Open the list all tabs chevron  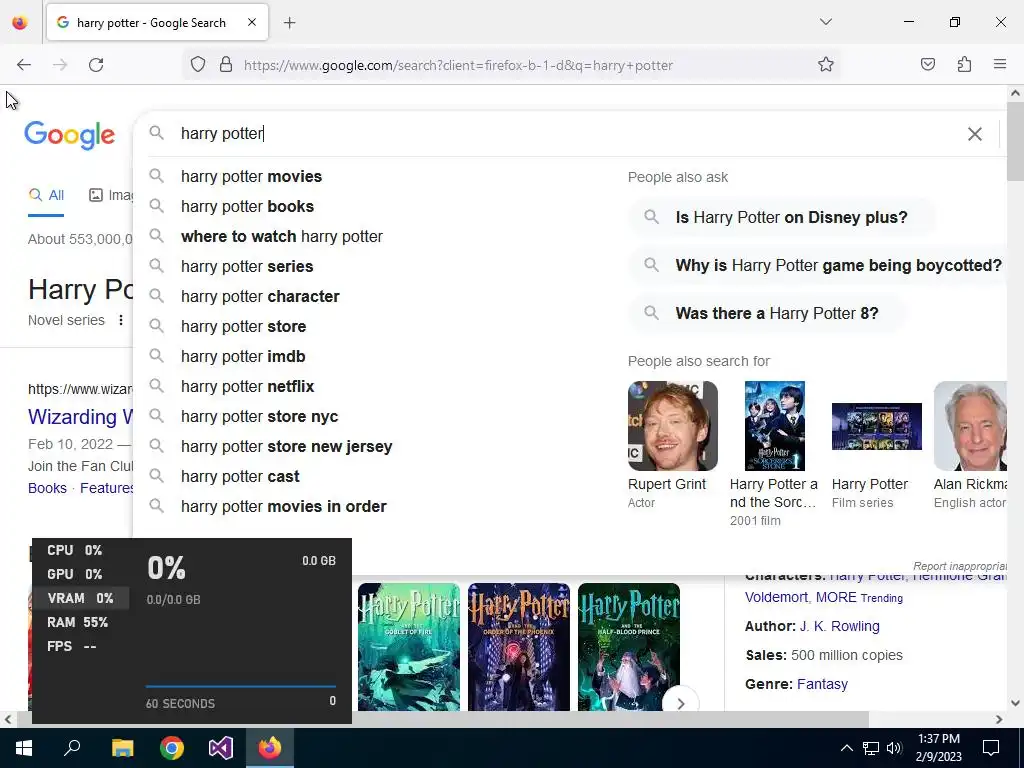point(825,22)
